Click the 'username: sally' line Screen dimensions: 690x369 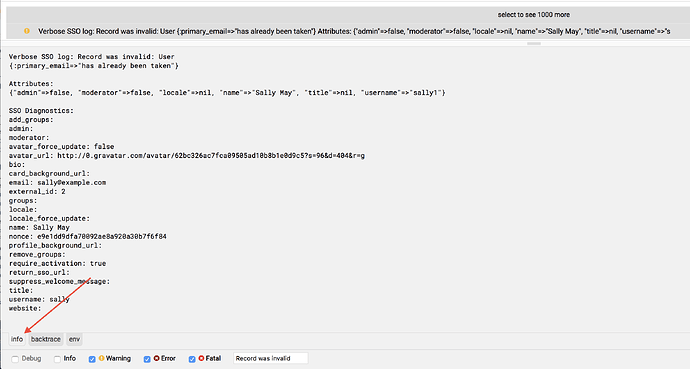tap(39, 300)
